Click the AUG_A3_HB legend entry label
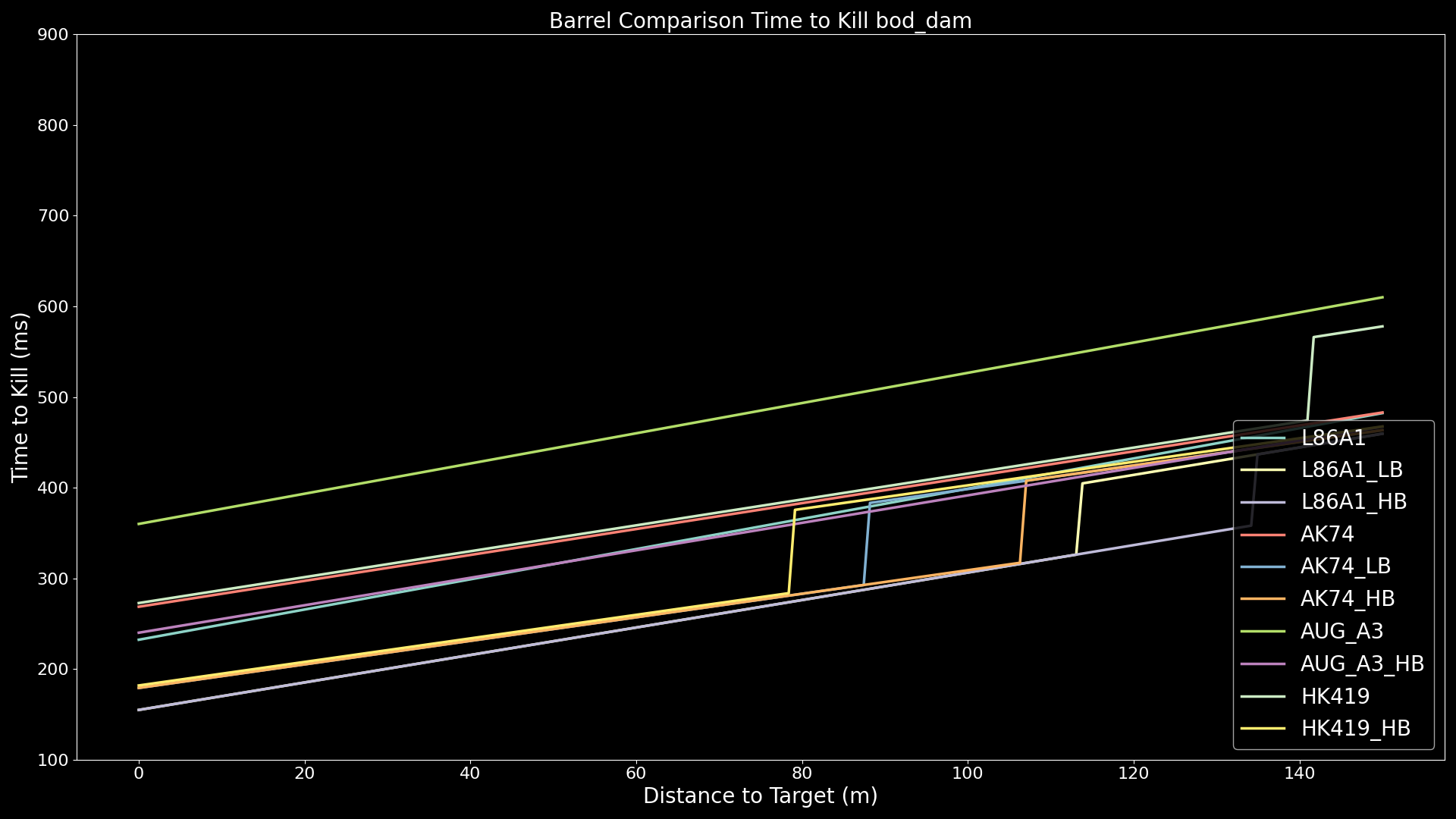1456x819 pixels. coord(1362,664)
